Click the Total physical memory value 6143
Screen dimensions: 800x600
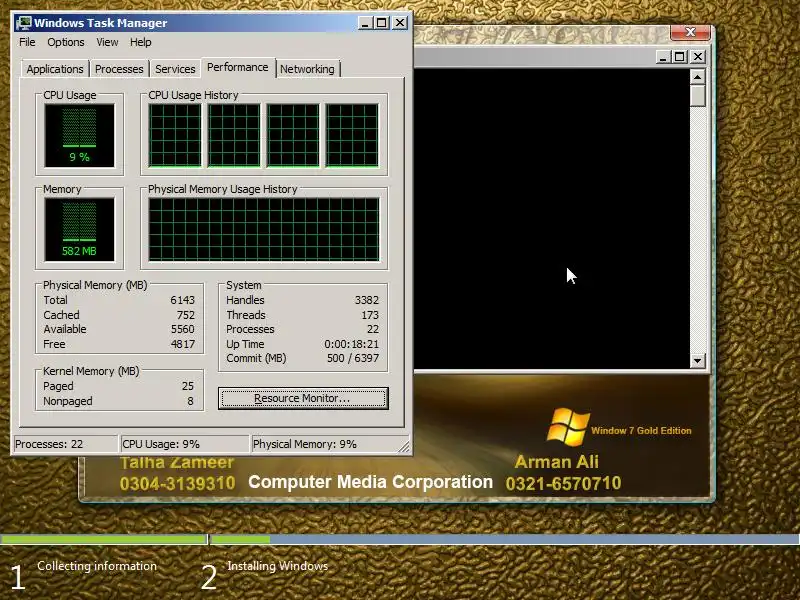(182, 300)
